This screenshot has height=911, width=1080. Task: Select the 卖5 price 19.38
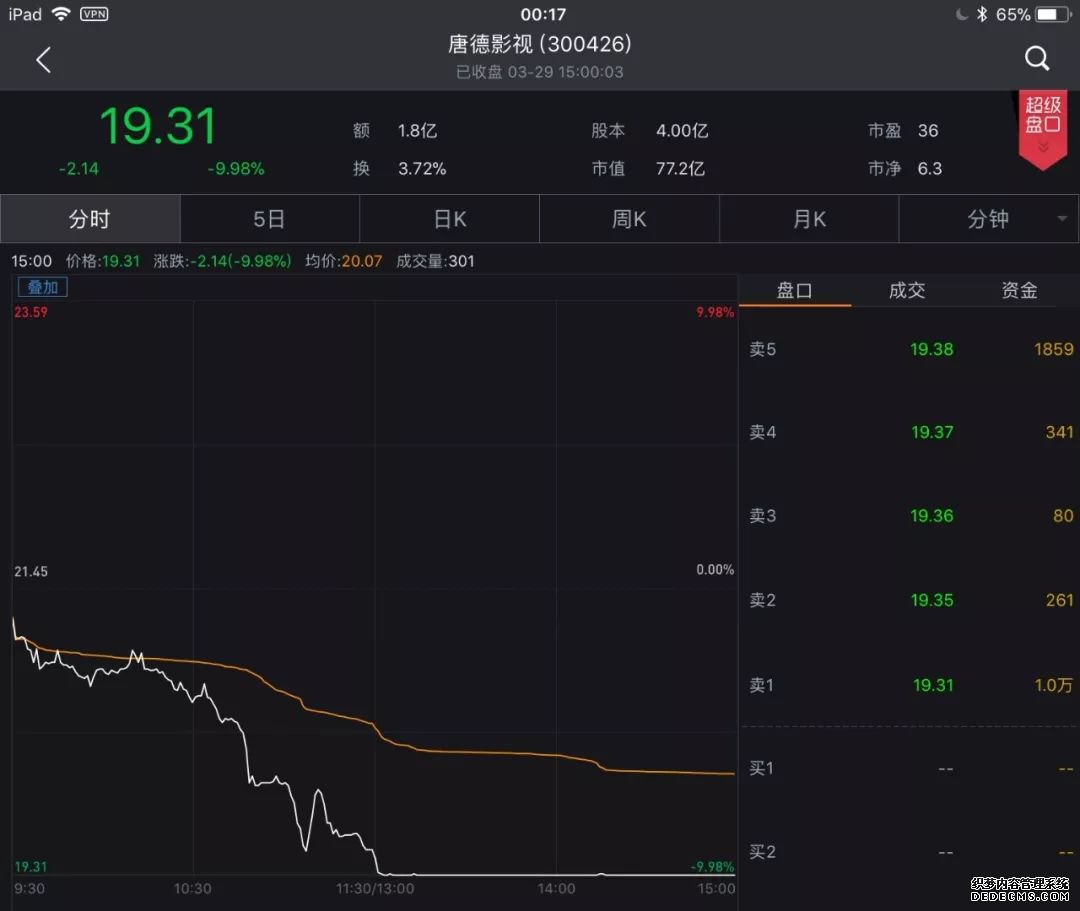[931, 349]
